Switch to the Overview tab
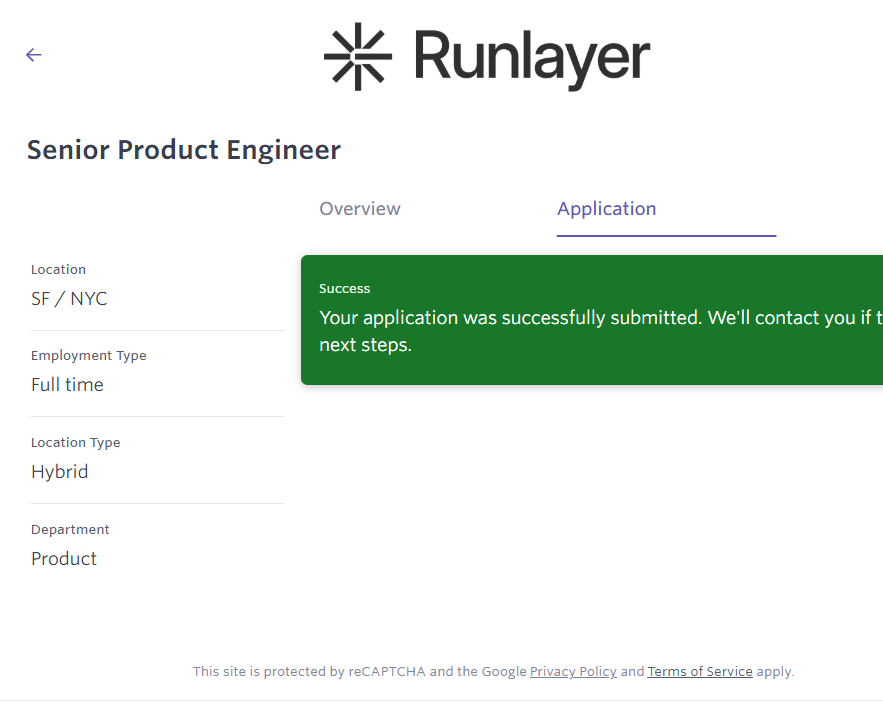Viewport: 883px width, 702px height. click(x=360, y=209)
